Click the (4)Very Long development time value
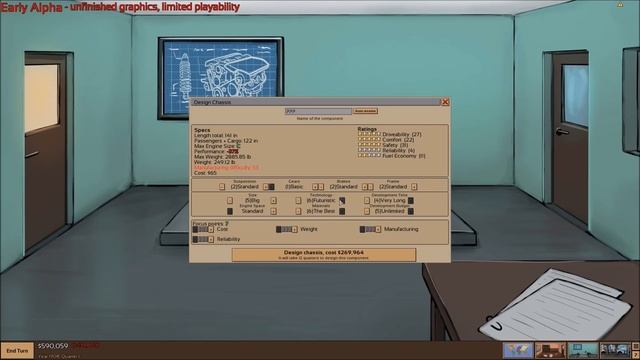Screen dimensions: 640x360 [x=389, y=201]
